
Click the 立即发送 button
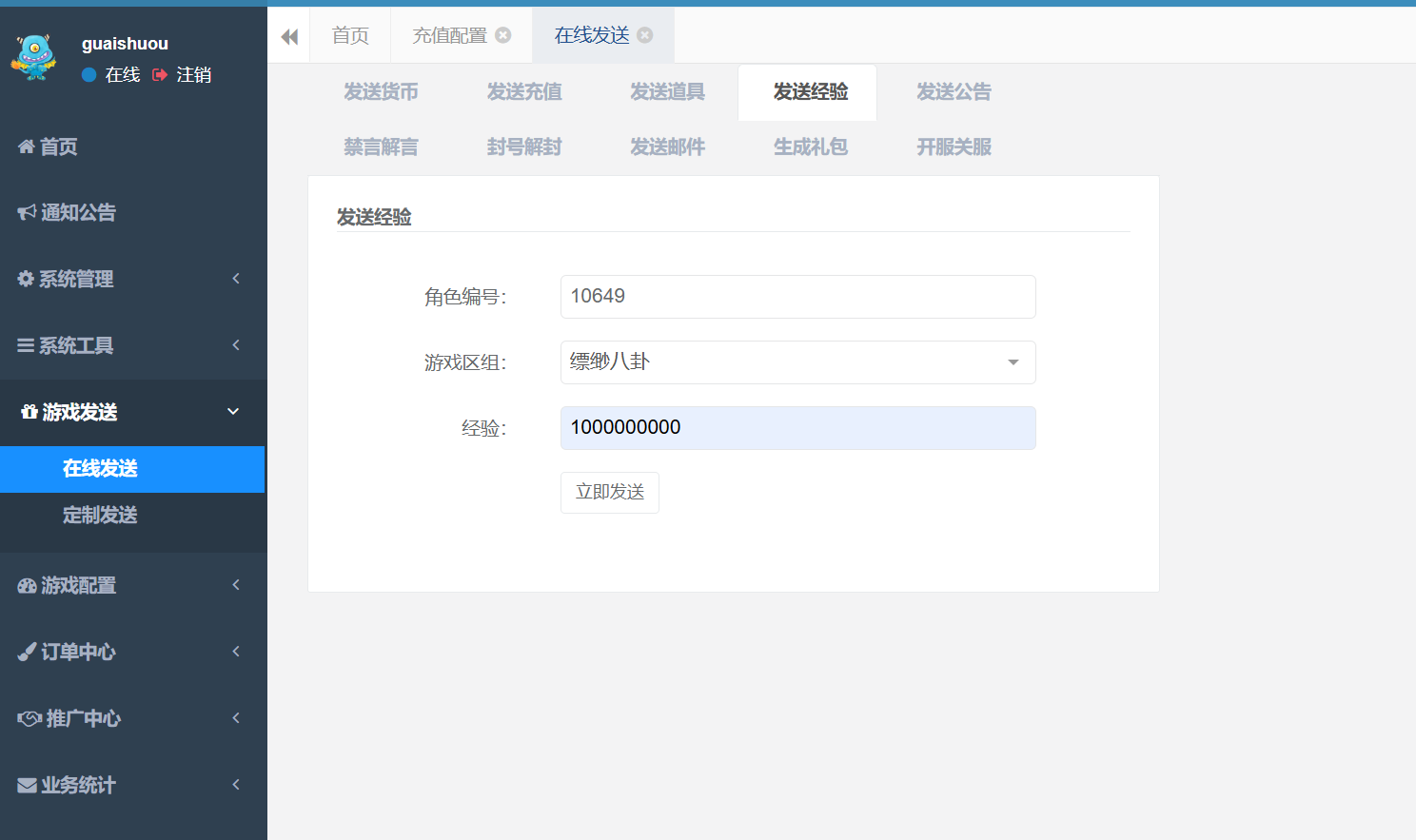point(609,492)
